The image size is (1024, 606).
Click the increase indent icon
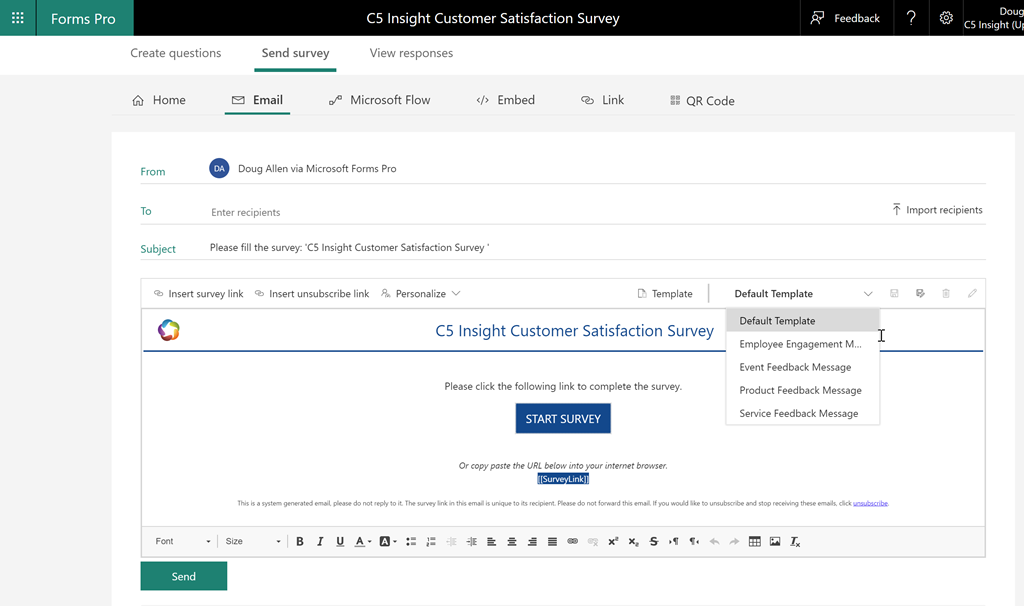tap(472, 541)
